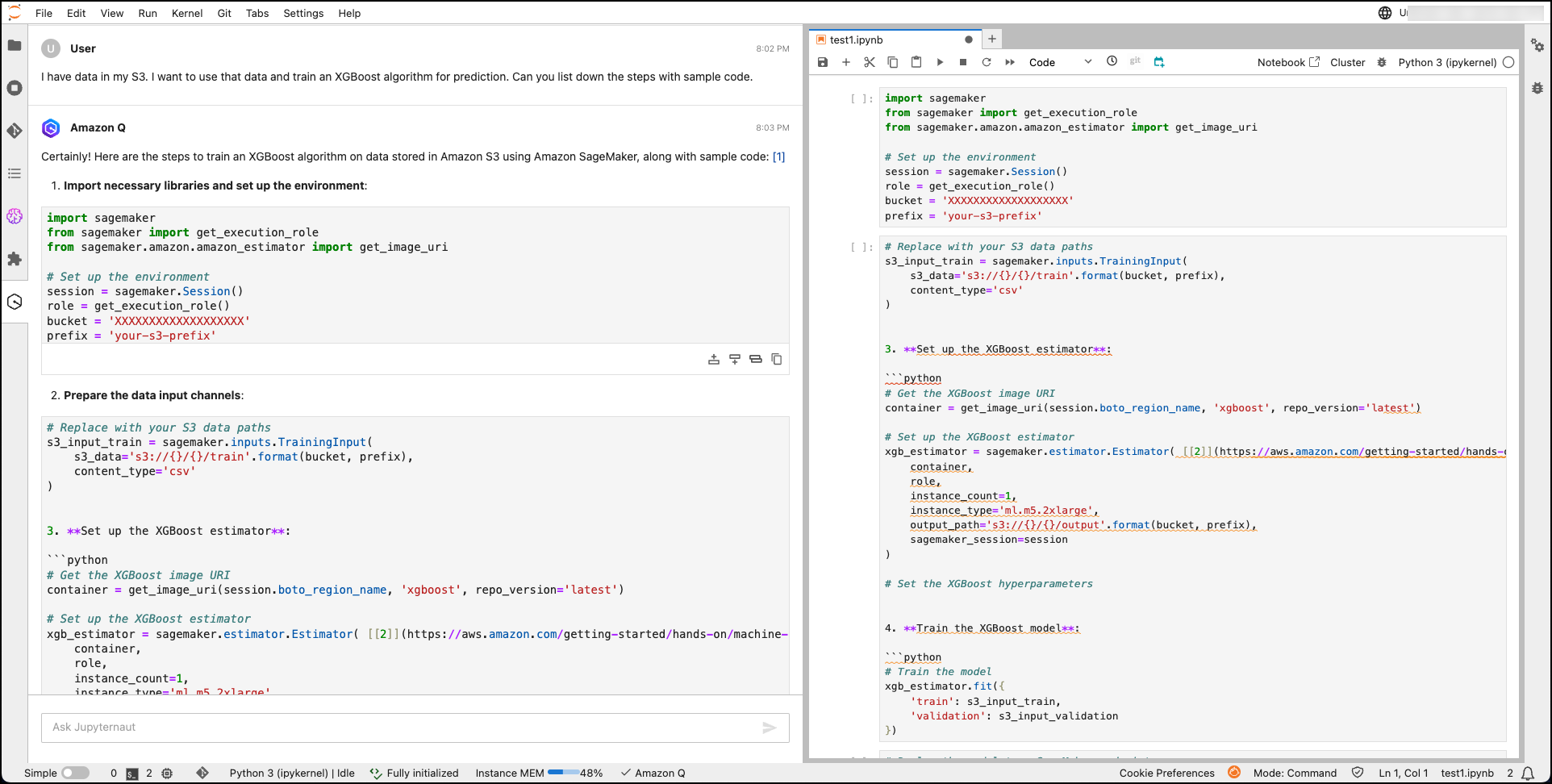Open the Extension Manager puzzle icon
Image resolution: width=1552 pixels, height=784 pixels.
[15, 259]
